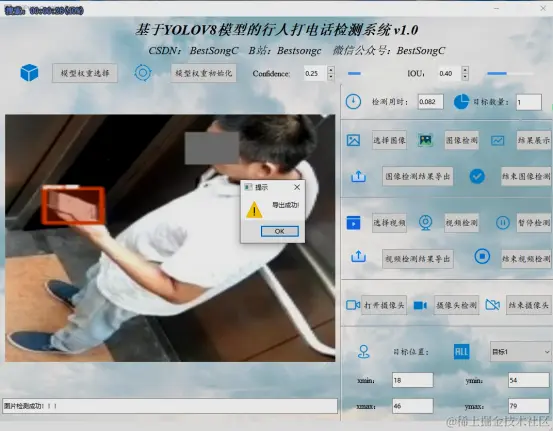
Task: Click the target-ring initialization icon
Action: [x=143, y=73]
